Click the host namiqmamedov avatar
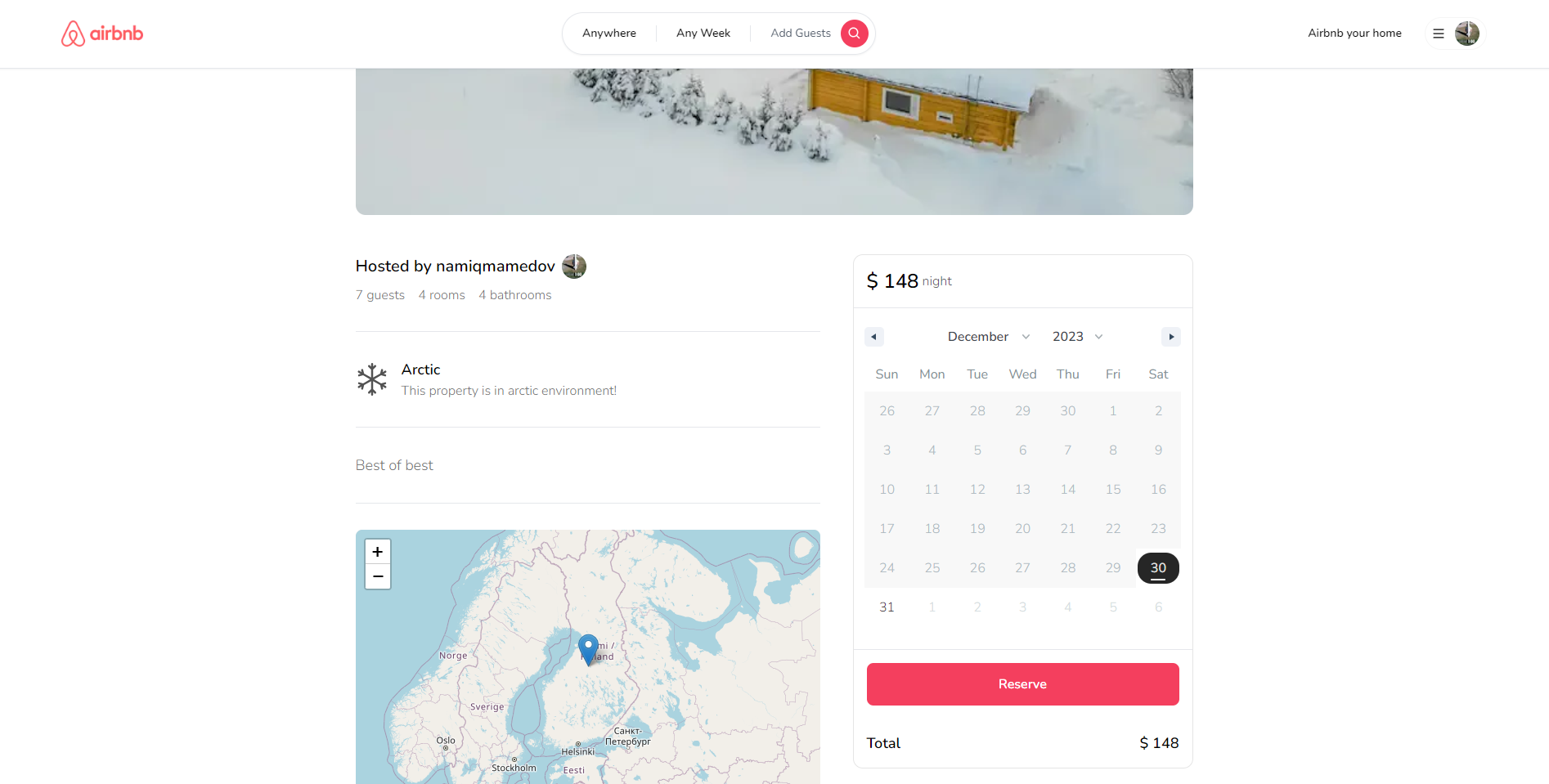Screen dimensions: 1549x784 [x=574, y=267]
